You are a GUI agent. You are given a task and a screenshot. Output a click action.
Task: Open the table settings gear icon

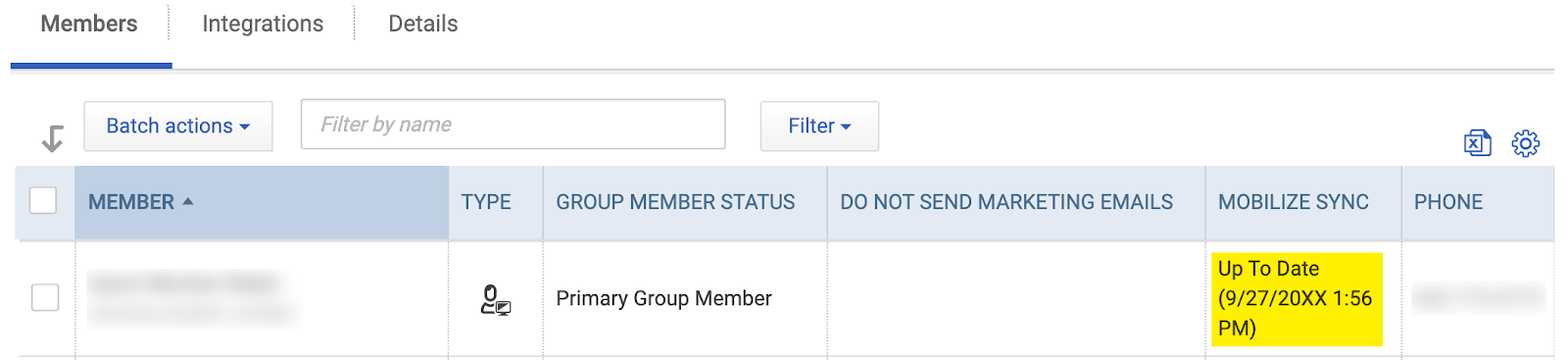coord(1526,143)
